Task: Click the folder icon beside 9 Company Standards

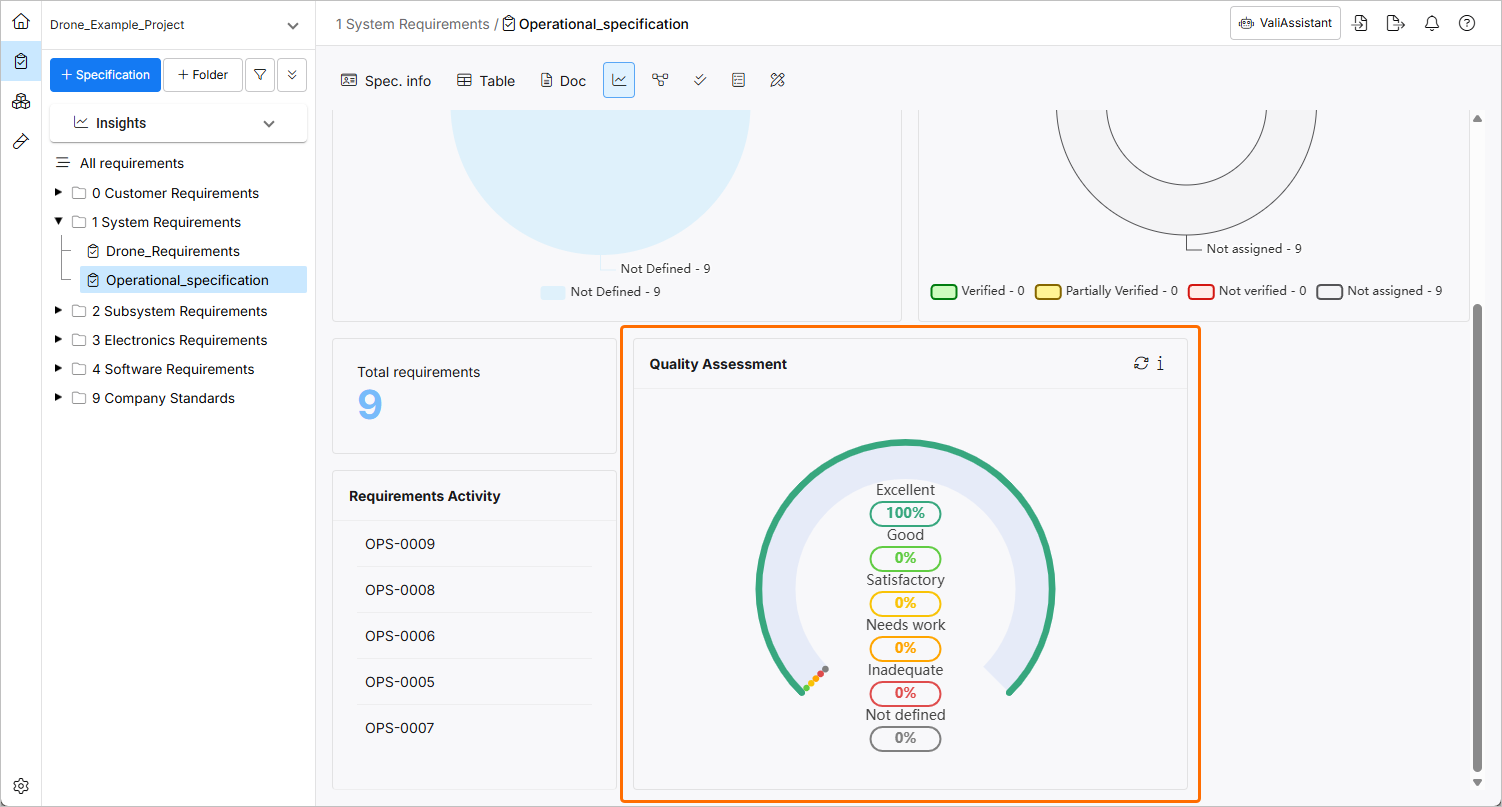Action: [79, 398]
